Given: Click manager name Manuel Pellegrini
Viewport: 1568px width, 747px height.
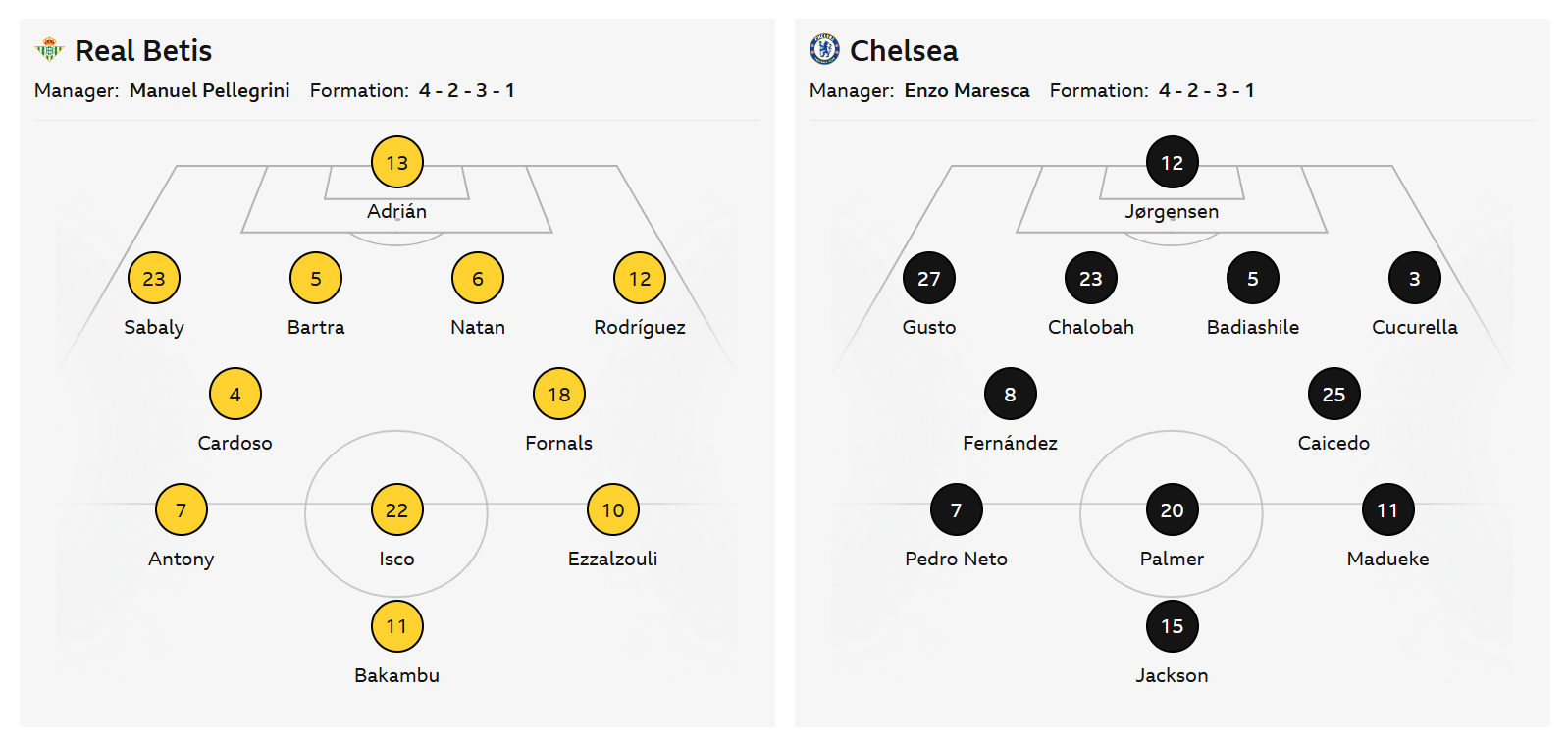Looking at the screenshot, I should [x=209, y=90].
